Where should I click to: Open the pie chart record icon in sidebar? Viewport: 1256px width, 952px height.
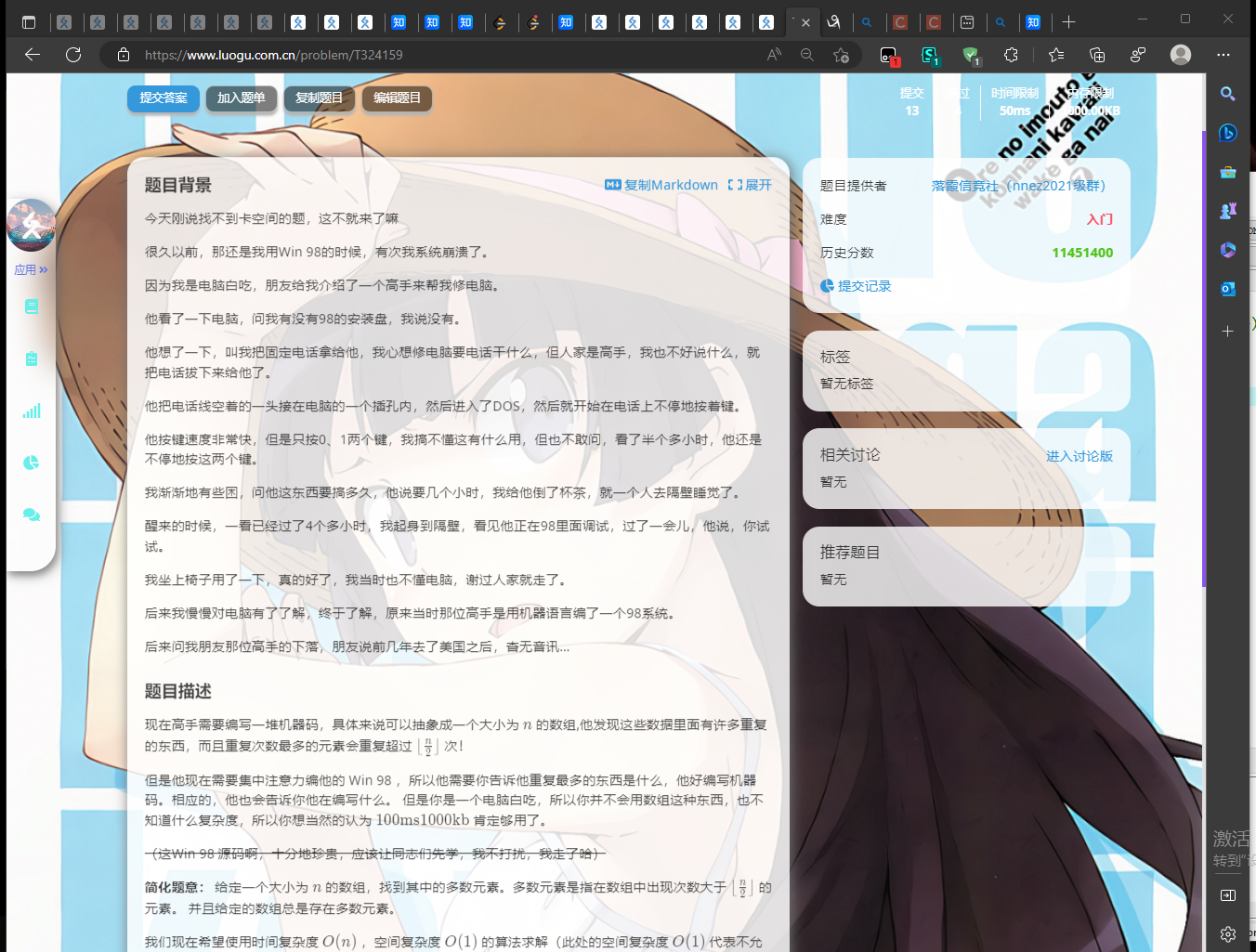pyautogui.click(x=32, y=463)
